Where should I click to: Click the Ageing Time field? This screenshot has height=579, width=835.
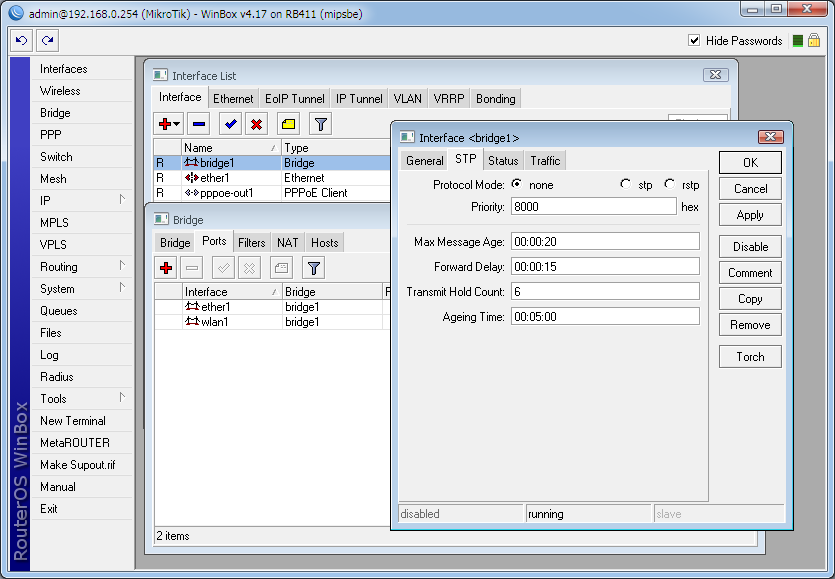point(605,316)
